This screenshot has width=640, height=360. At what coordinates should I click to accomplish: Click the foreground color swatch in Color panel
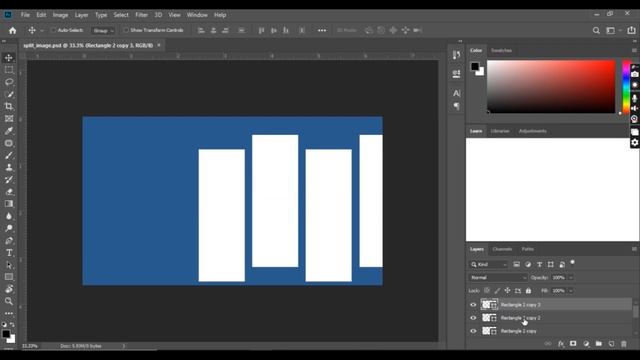point(475,66)
